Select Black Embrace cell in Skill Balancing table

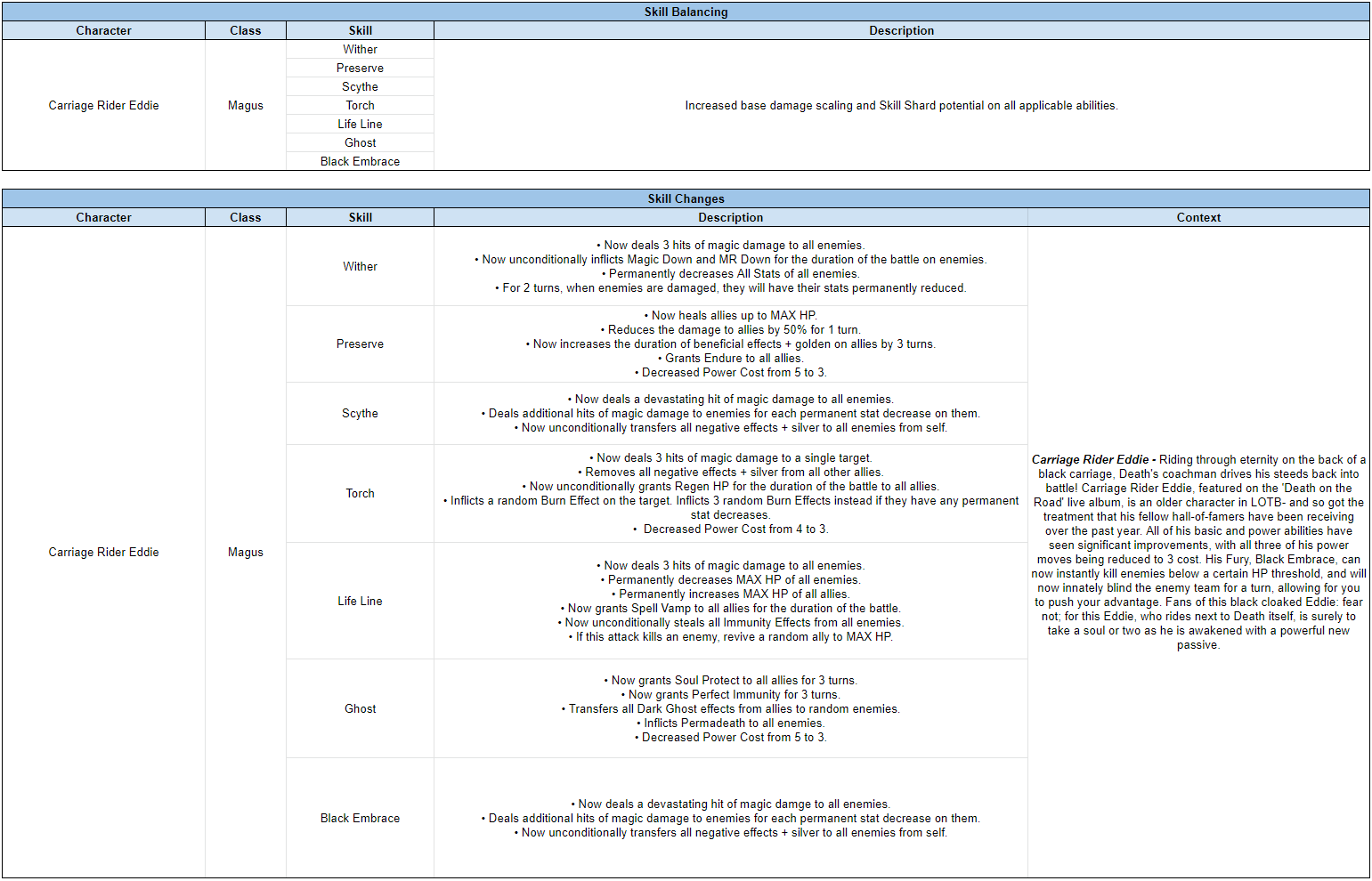click(360, 161)
